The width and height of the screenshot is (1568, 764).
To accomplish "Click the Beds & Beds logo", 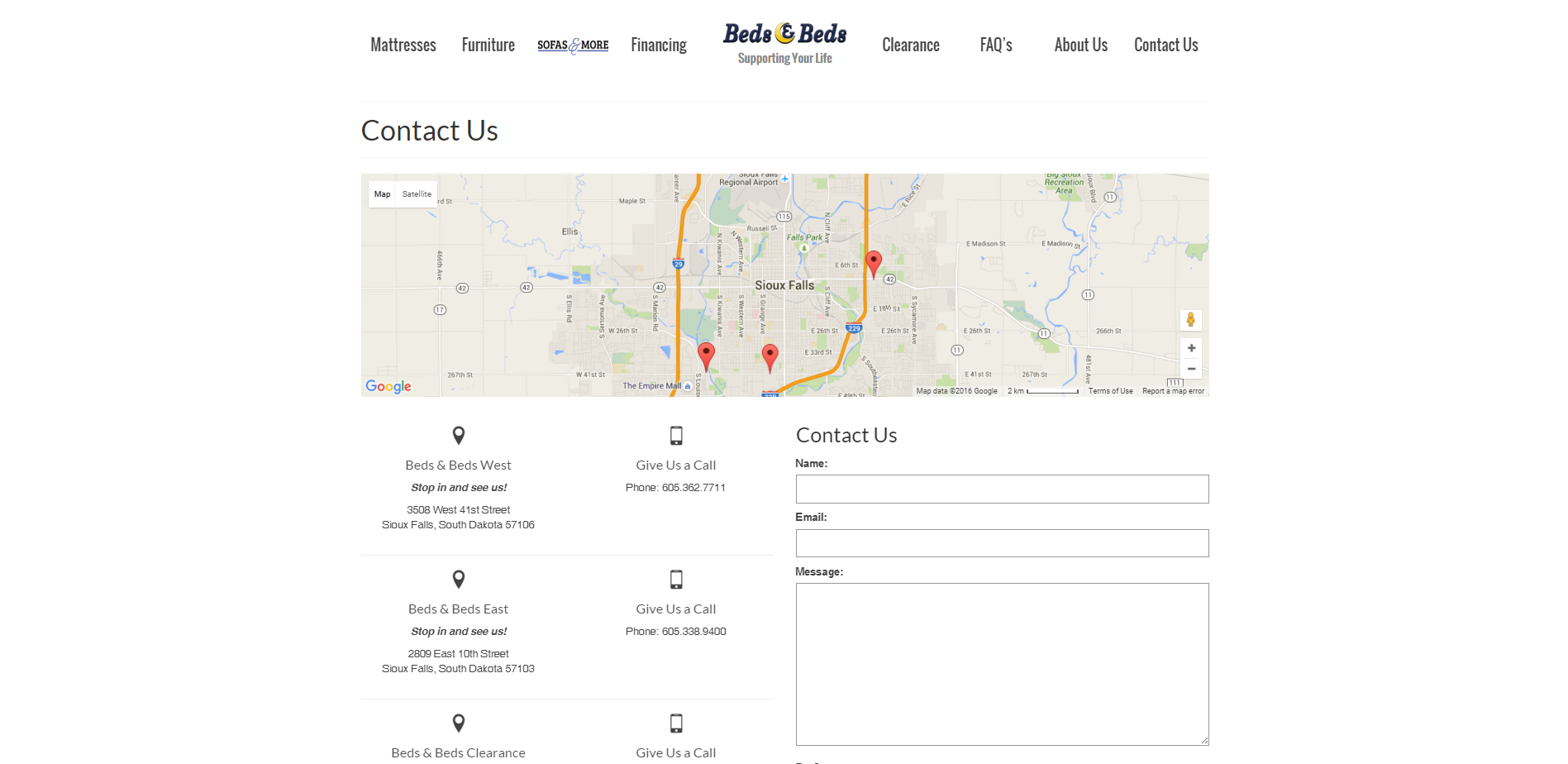I will coord(784,44).
